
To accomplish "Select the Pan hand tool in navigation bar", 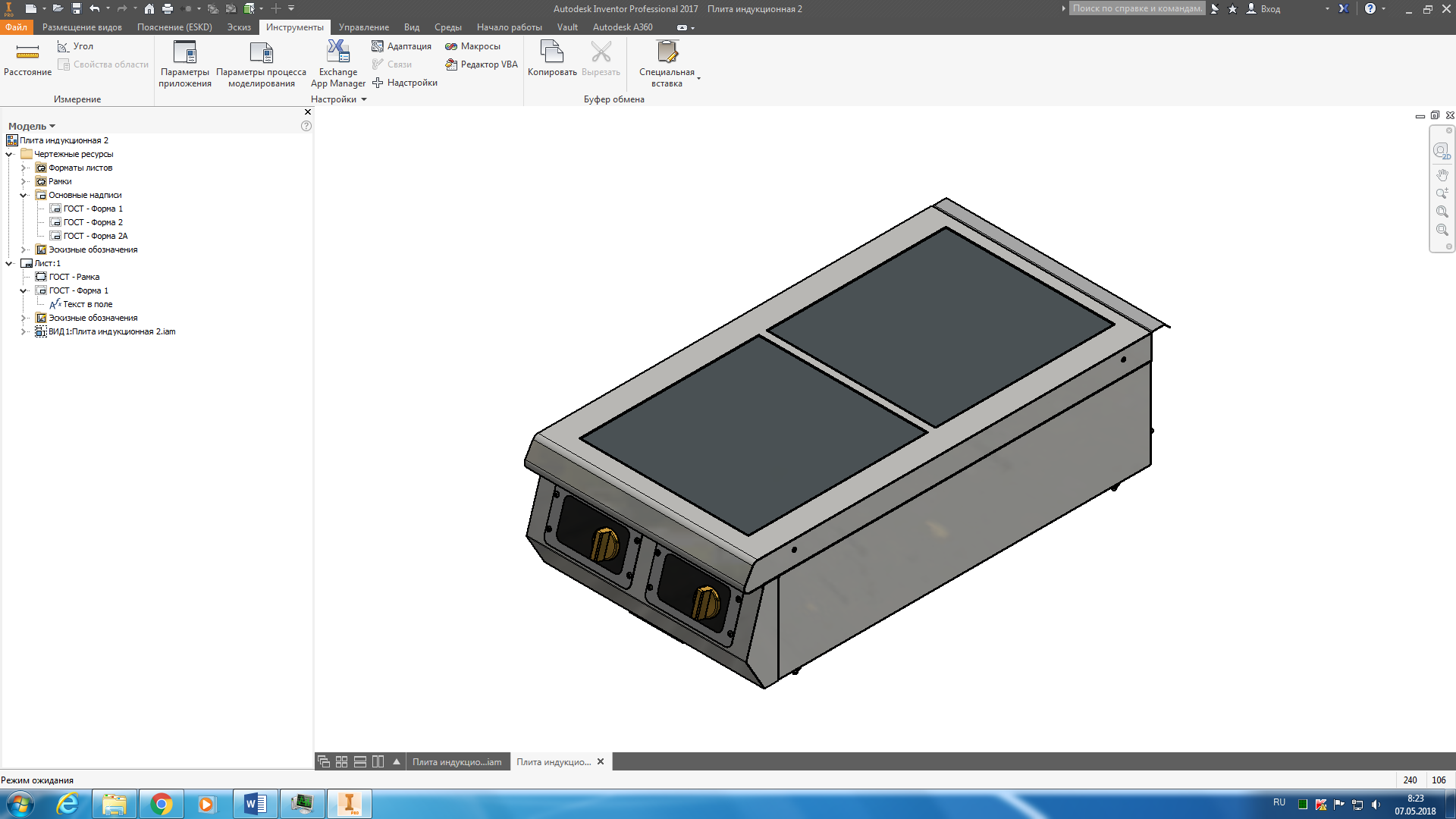I will pyautogui.click(x=1442, y=175).
